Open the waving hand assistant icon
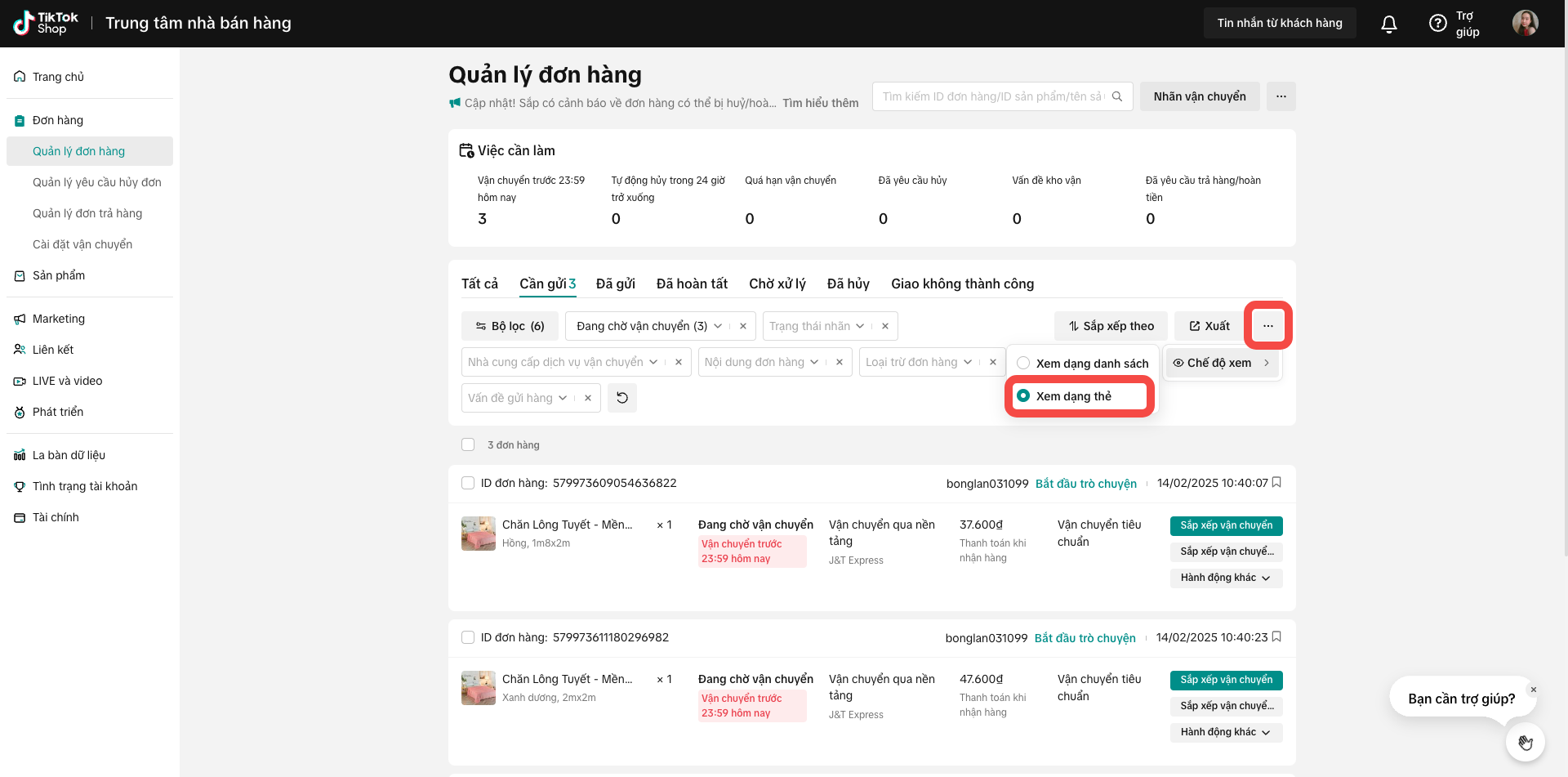 point(1525,742)
